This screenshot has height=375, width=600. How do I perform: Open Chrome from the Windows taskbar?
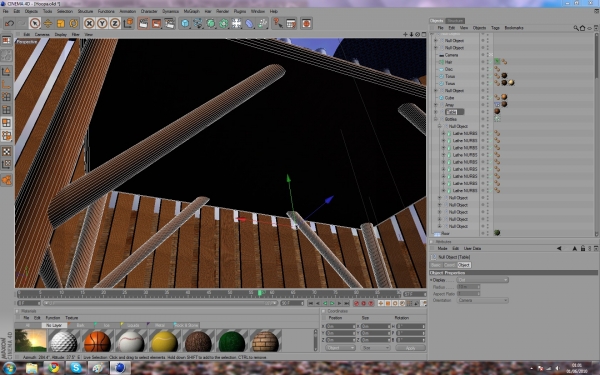point(54,368)
